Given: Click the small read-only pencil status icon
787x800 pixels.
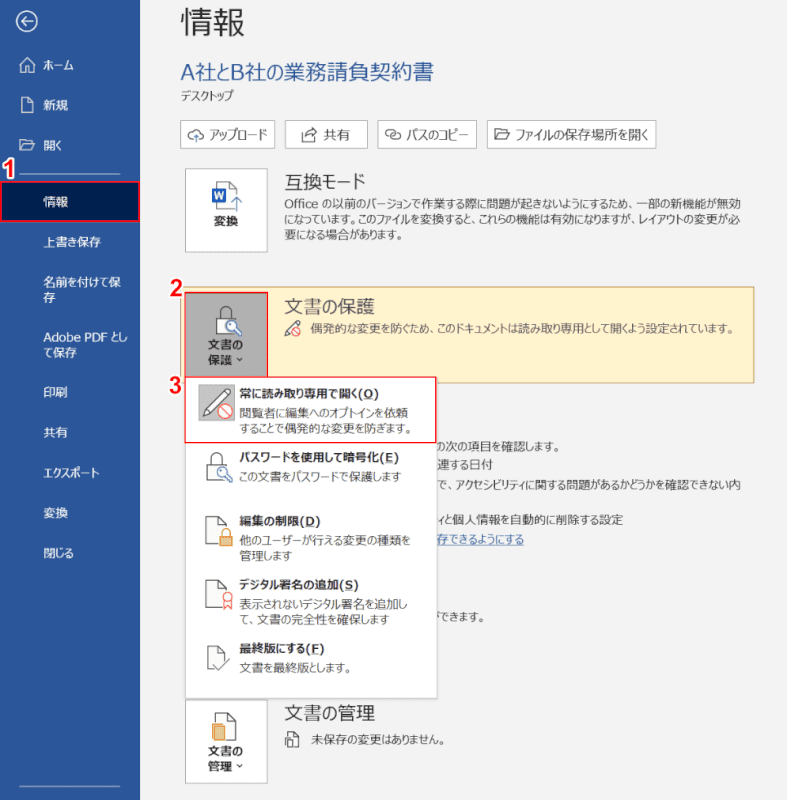Looking at the screenshot, I should [x=293, y=329].
